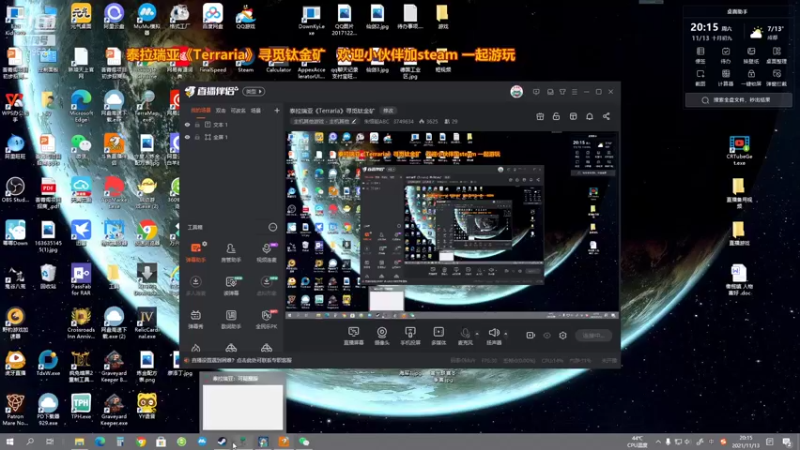Click the layout grid icon beside bell

tap(573, 116)
